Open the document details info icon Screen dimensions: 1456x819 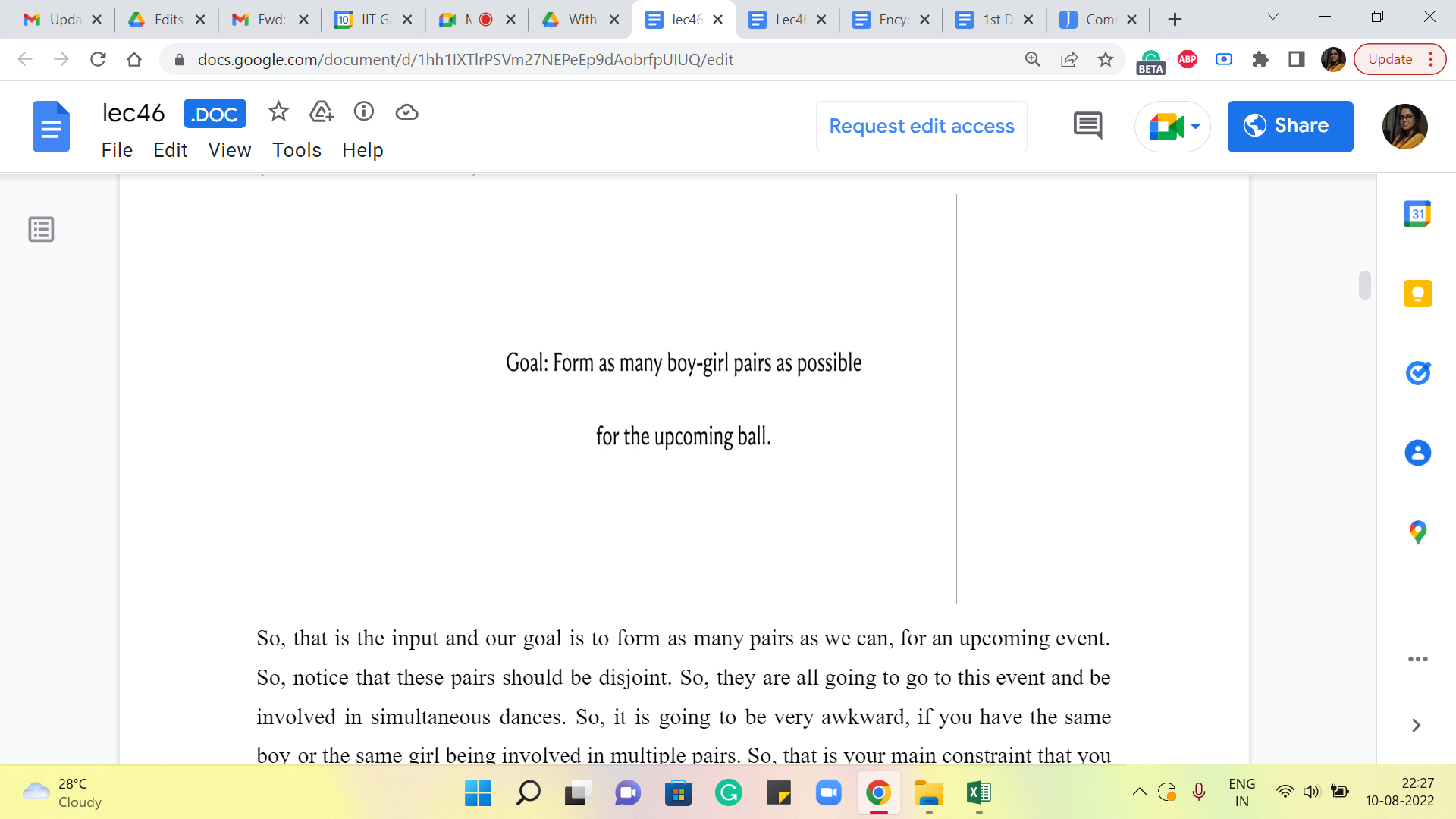pyautogui.click(x=364, y=112)
